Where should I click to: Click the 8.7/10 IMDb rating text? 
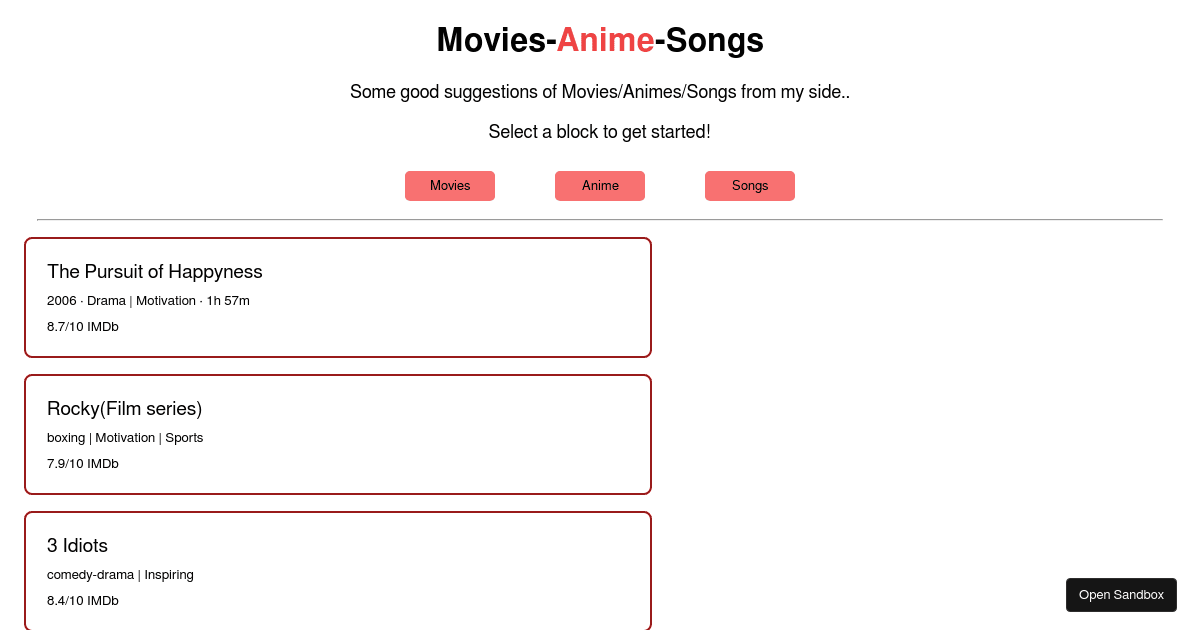click(83, 327)
